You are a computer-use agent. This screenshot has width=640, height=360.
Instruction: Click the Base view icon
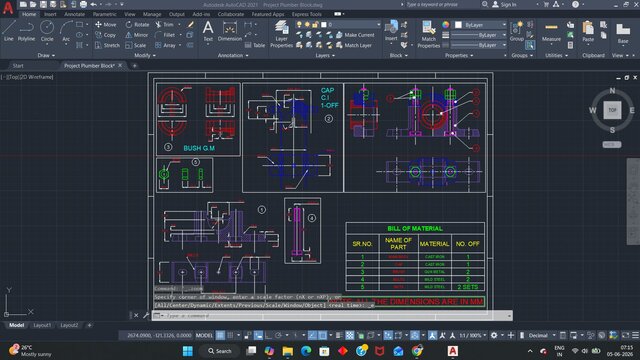[x=623, y=33]
